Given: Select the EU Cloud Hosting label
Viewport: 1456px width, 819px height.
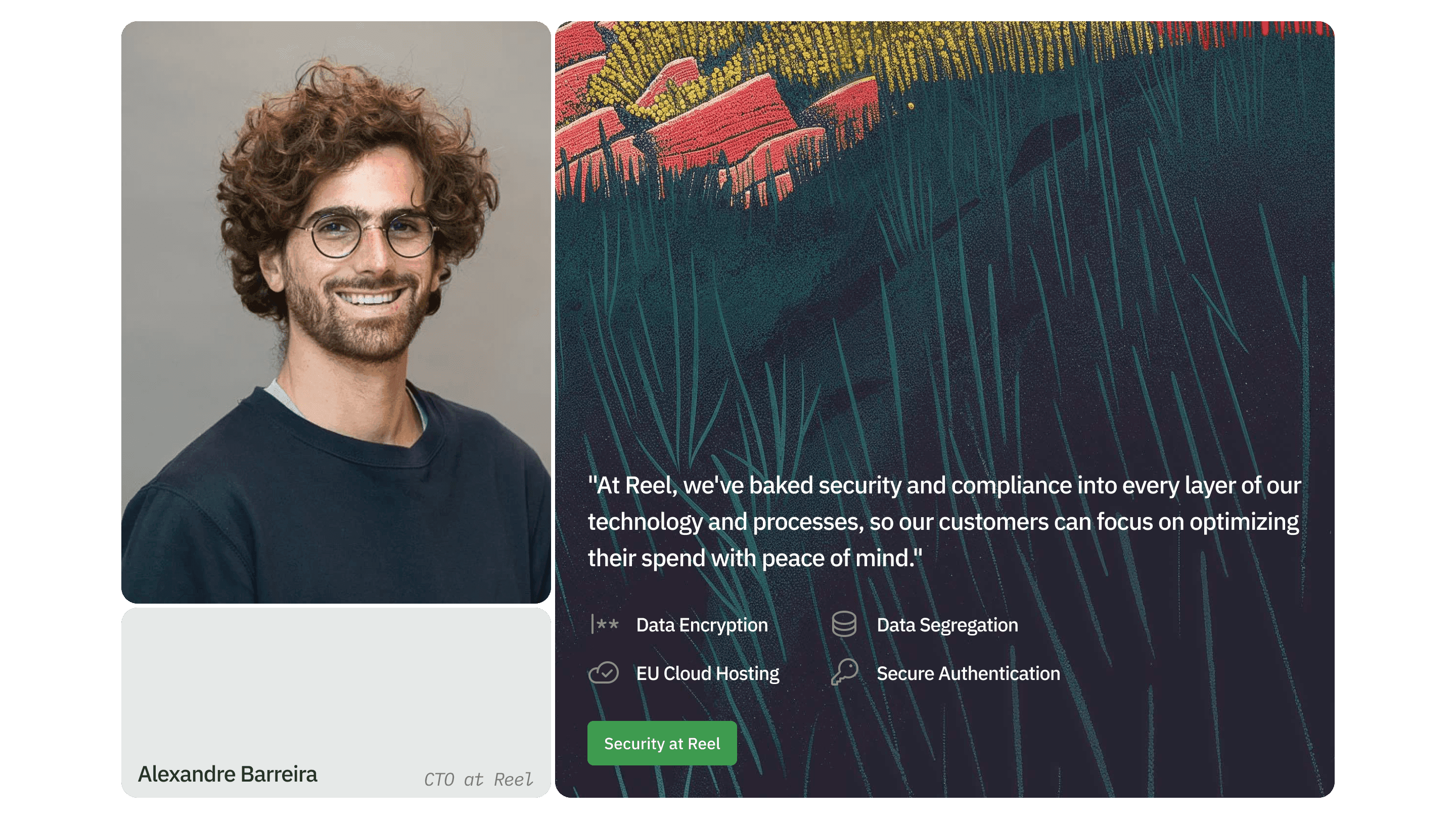Looking at the screenshot, I should [708, 674].
